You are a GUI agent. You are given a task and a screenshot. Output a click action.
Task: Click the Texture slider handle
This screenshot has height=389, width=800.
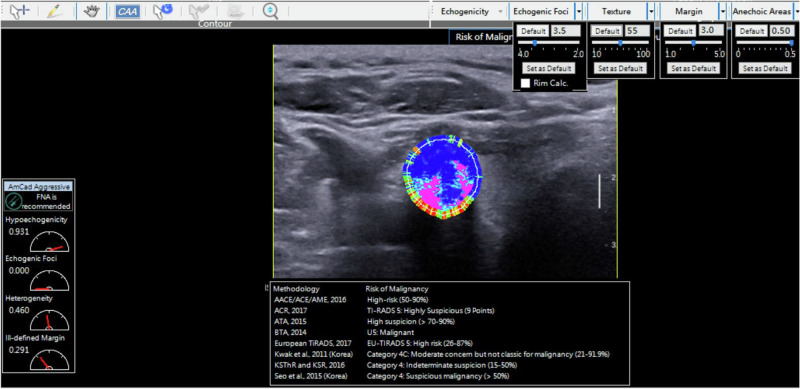pos(620,43)
